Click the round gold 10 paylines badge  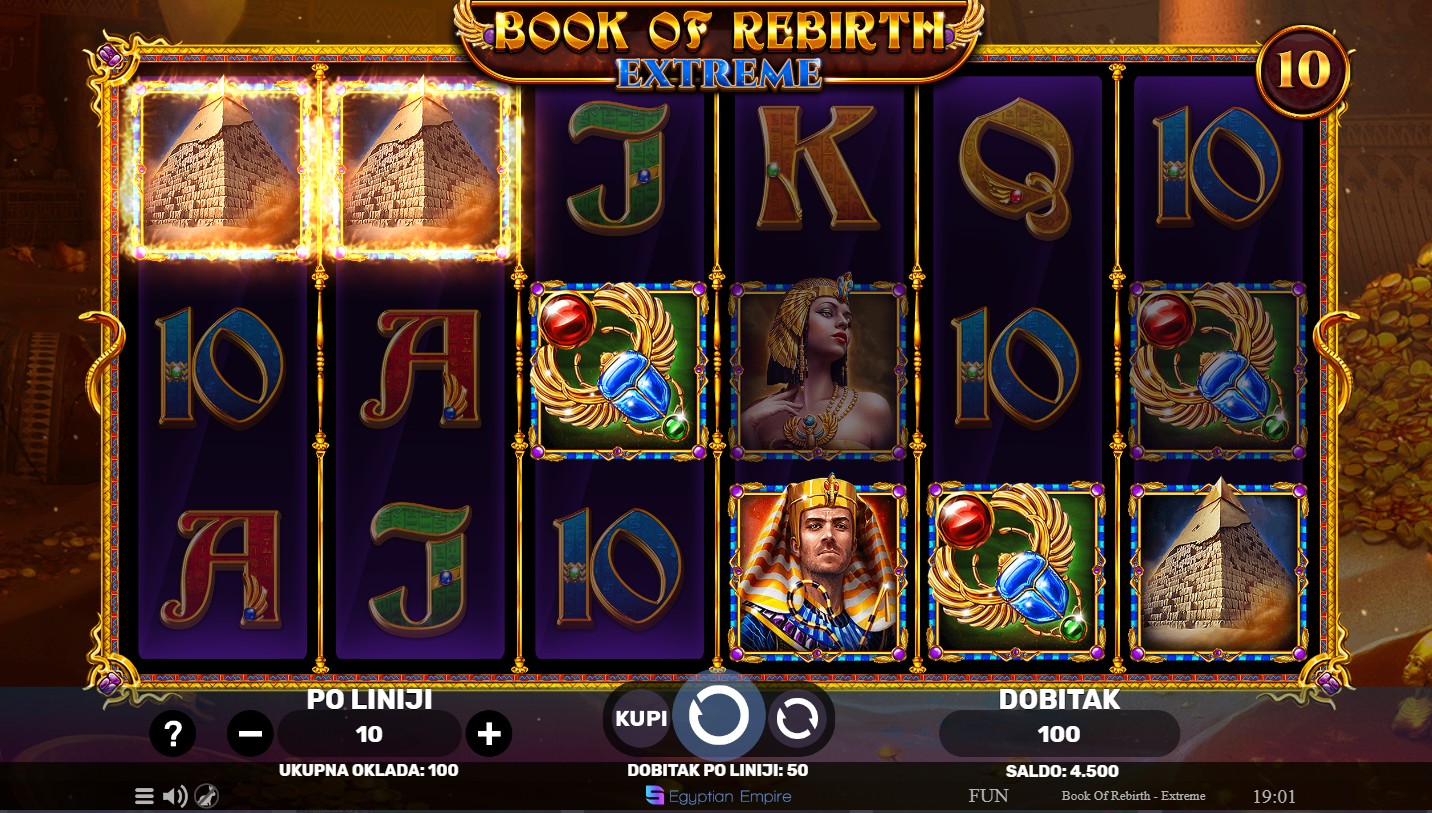(1303, 69)
